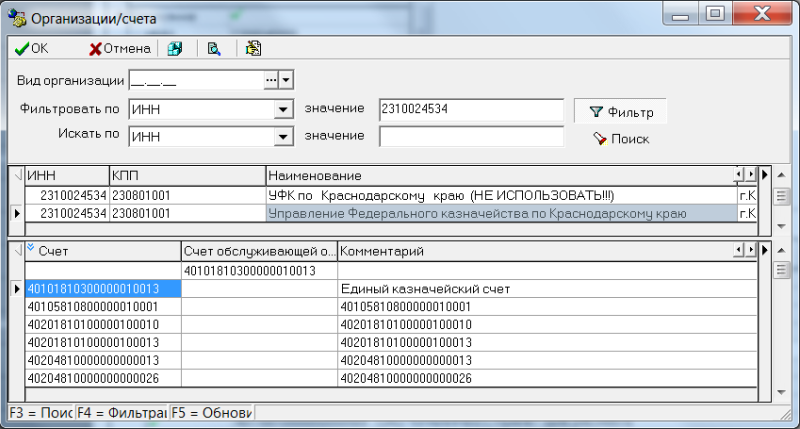This screenshot has height=429, width=800.
Task: Apply filter with the Фильтр button
Action: click(x=620, y=112)
